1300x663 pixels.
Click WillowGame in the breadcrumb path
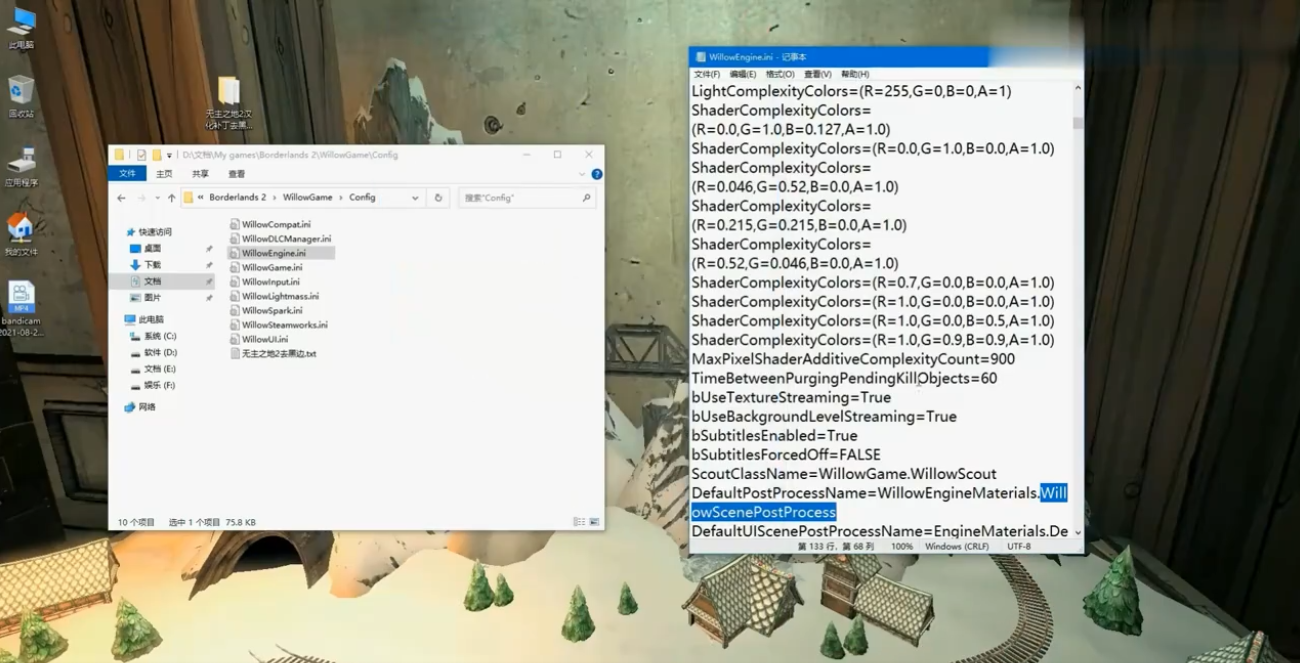[308, 198]
